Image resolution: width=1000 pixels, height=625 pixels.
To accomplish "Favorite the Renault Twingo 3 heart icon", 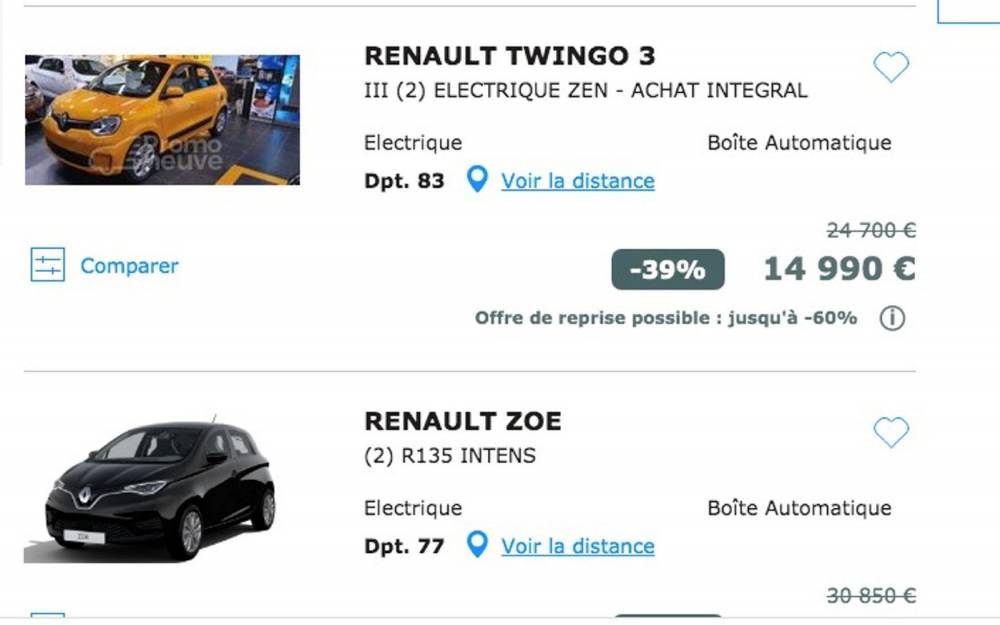I will pyautogui.click(x=891, y=67).
